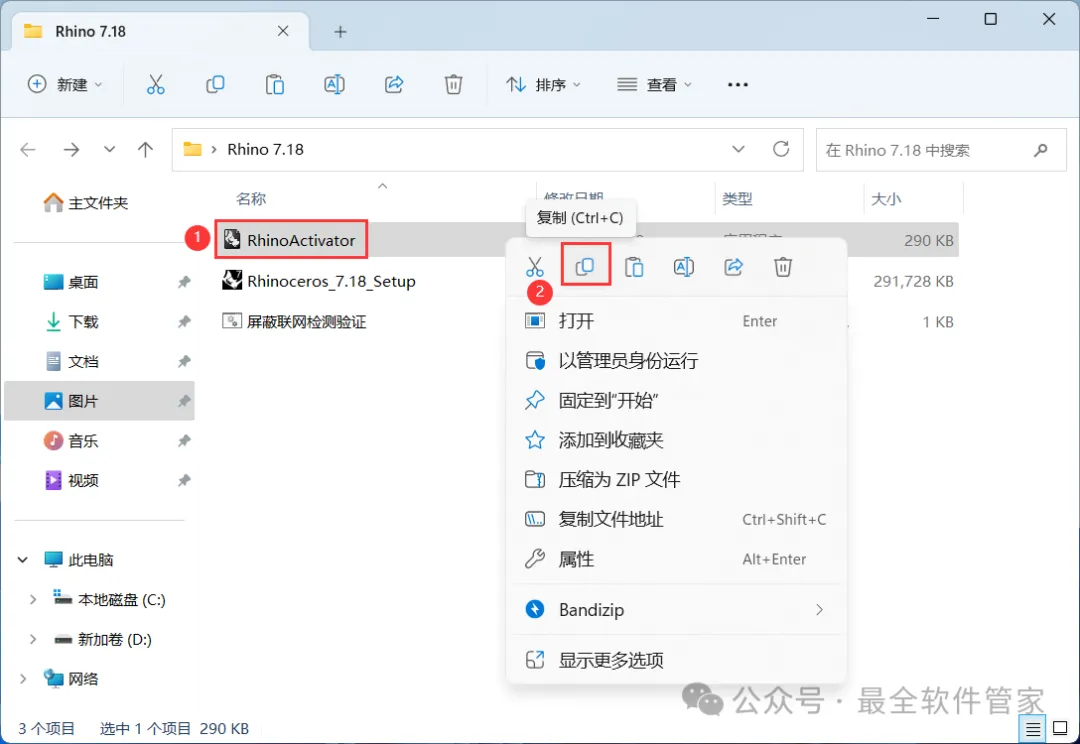Click the Paste icon in the context menu

(x=634, y=267)
